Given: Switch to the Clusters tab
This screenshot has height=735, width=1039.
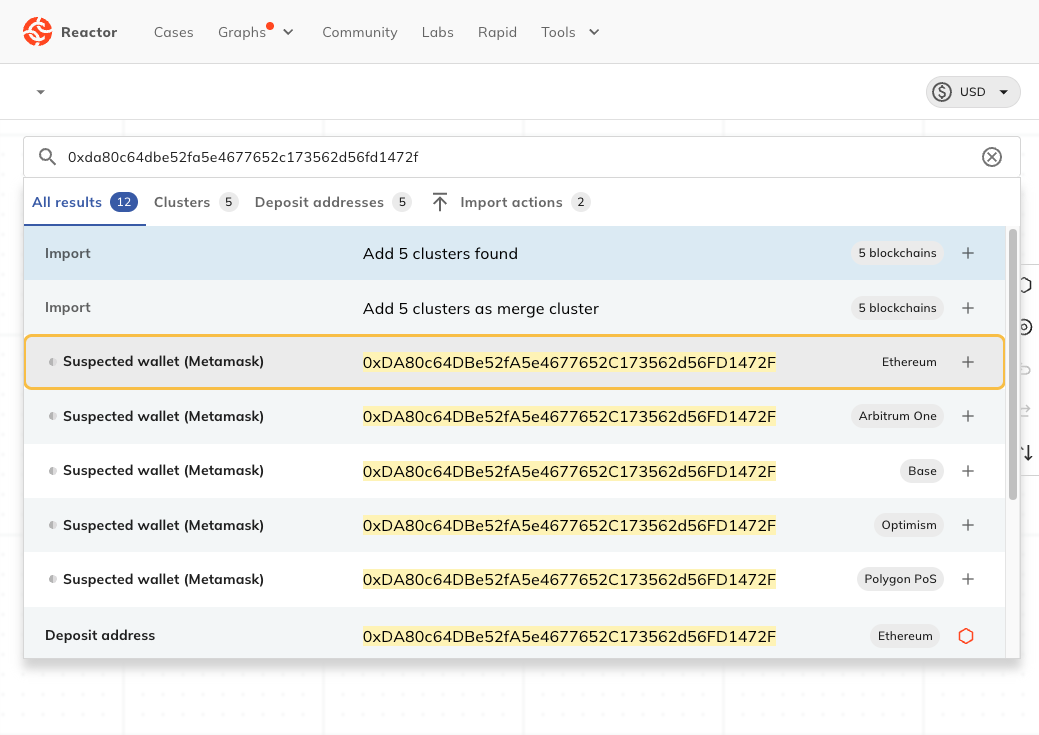Looking at the screenshot, I should coord(196,202).
